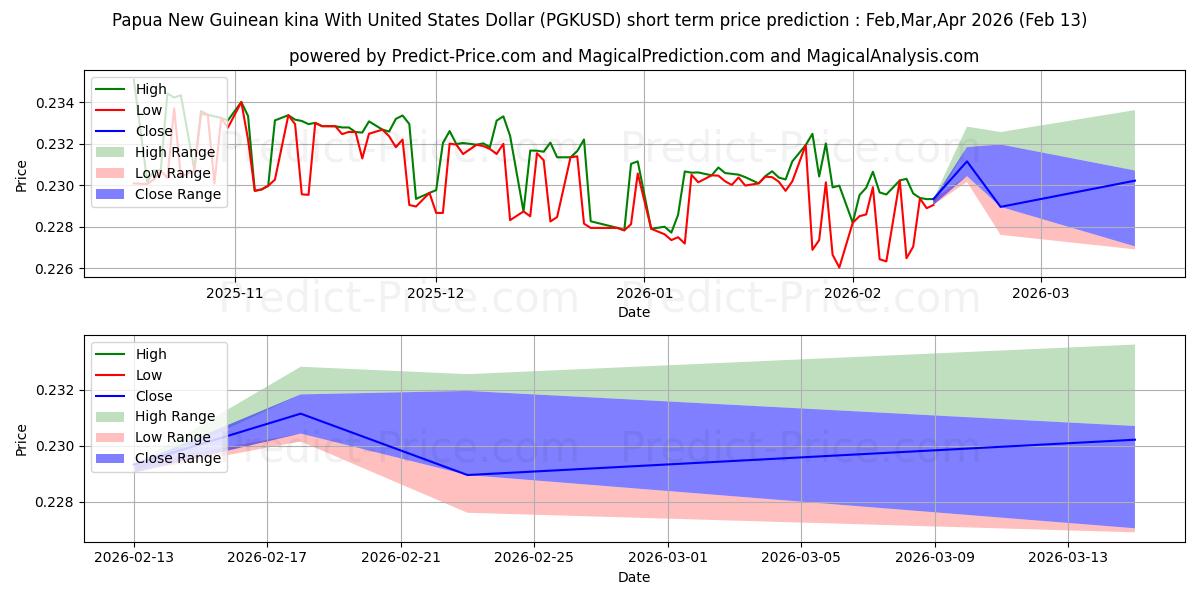Click the Date axis label under top chart

click(634, 312)
